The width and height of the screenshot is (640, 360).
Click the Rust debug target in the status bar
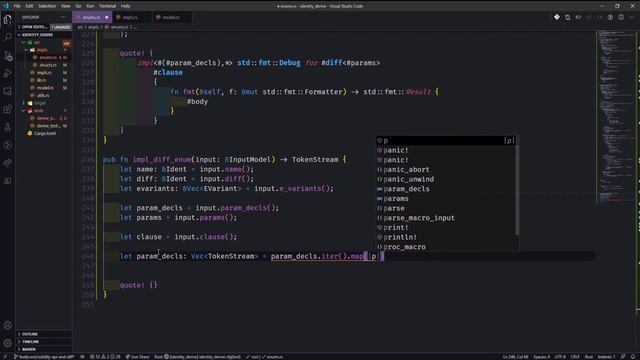(x=197, y=357)
